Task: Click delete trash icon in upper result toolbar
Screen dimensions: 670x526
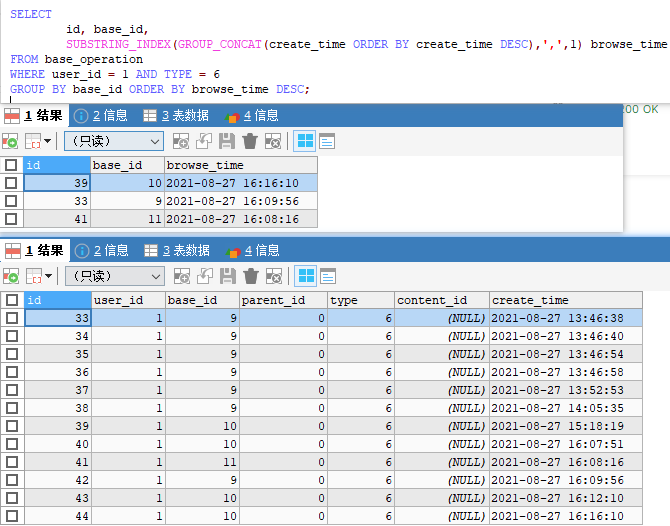Action: tap(250, 141)
